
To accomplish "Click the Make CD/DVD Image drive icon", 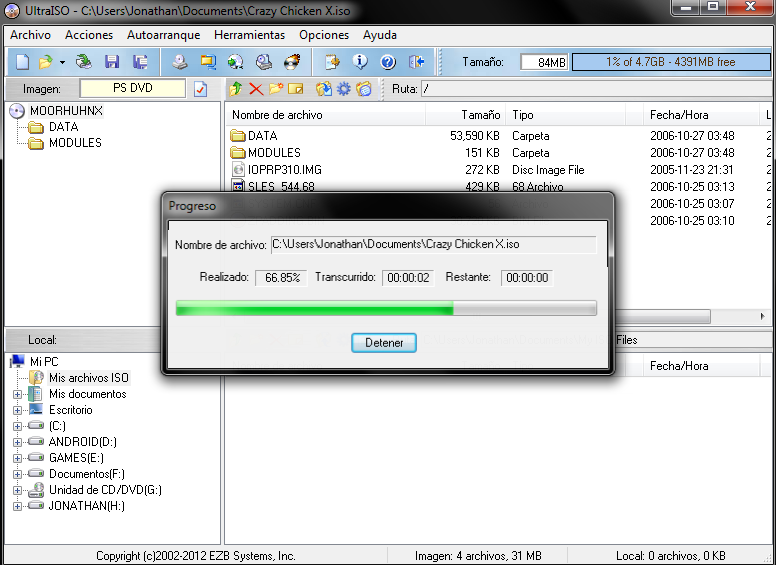I will click(180, 62).
